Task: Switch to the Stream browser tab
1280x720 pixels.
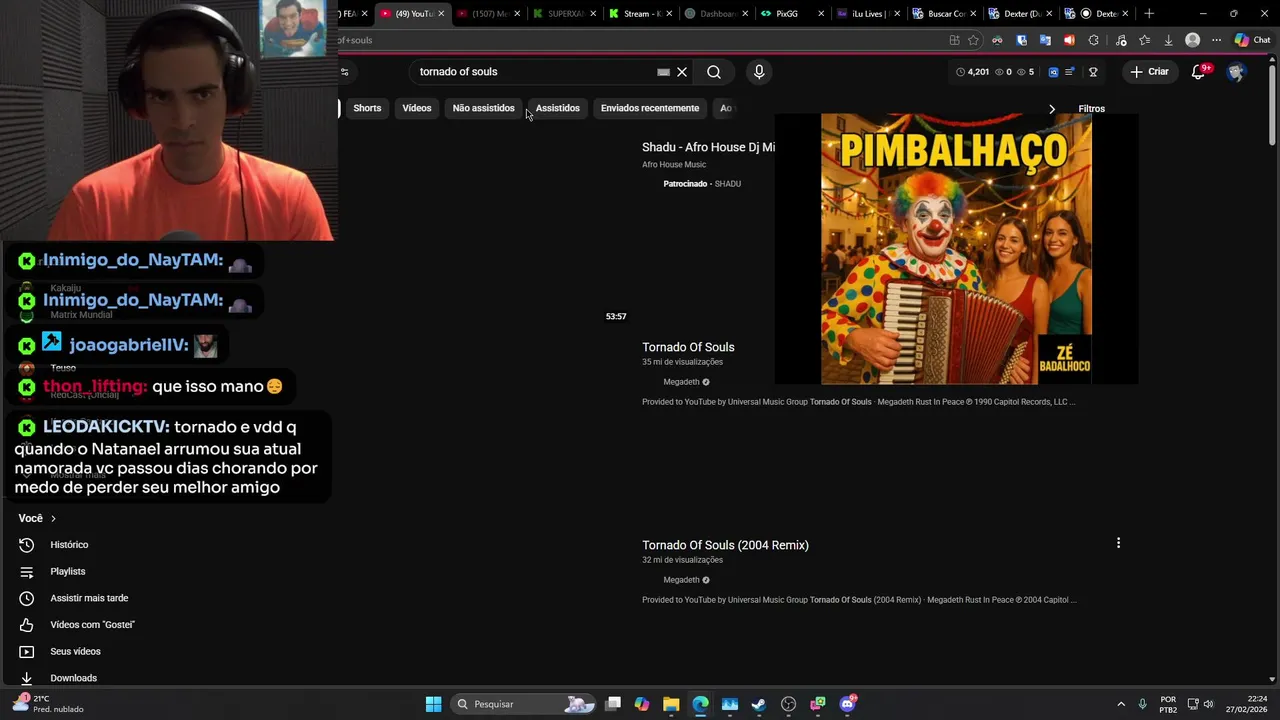Action: [x=641, y=13]
